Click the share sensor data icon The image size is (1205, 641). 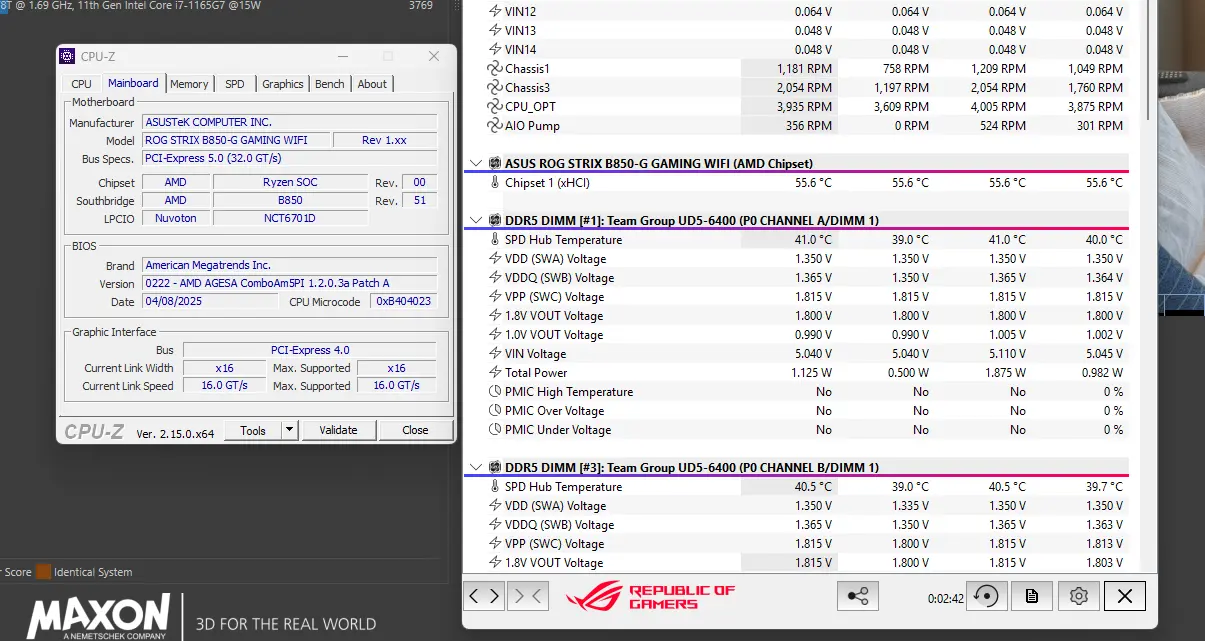click(858, 596)
